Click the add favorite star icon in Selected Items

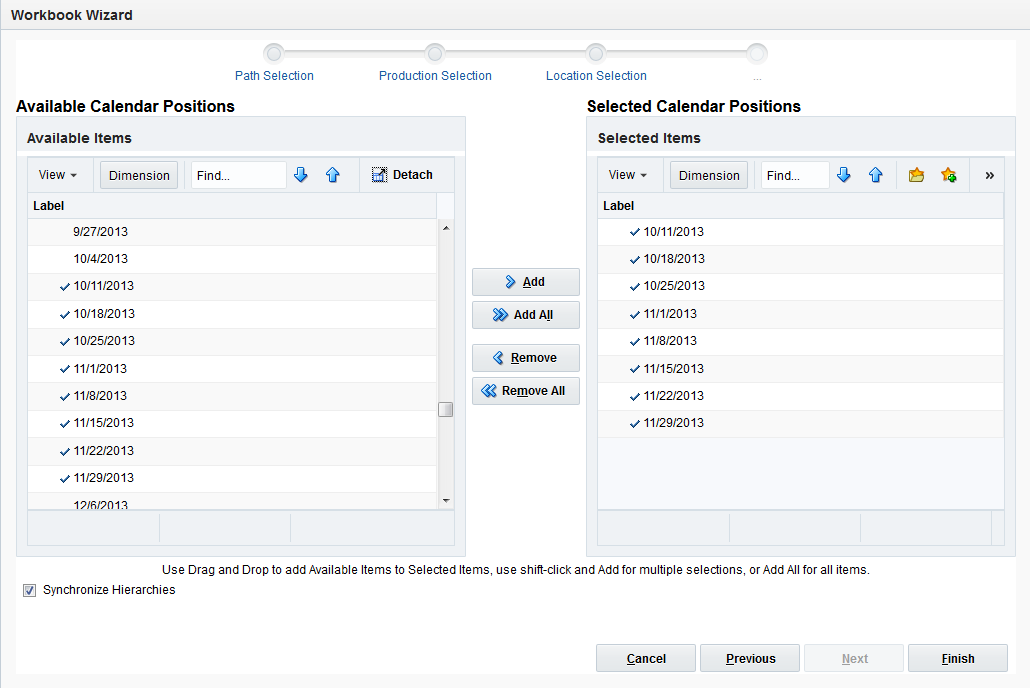pyautogui.click(x=949, y=175)
